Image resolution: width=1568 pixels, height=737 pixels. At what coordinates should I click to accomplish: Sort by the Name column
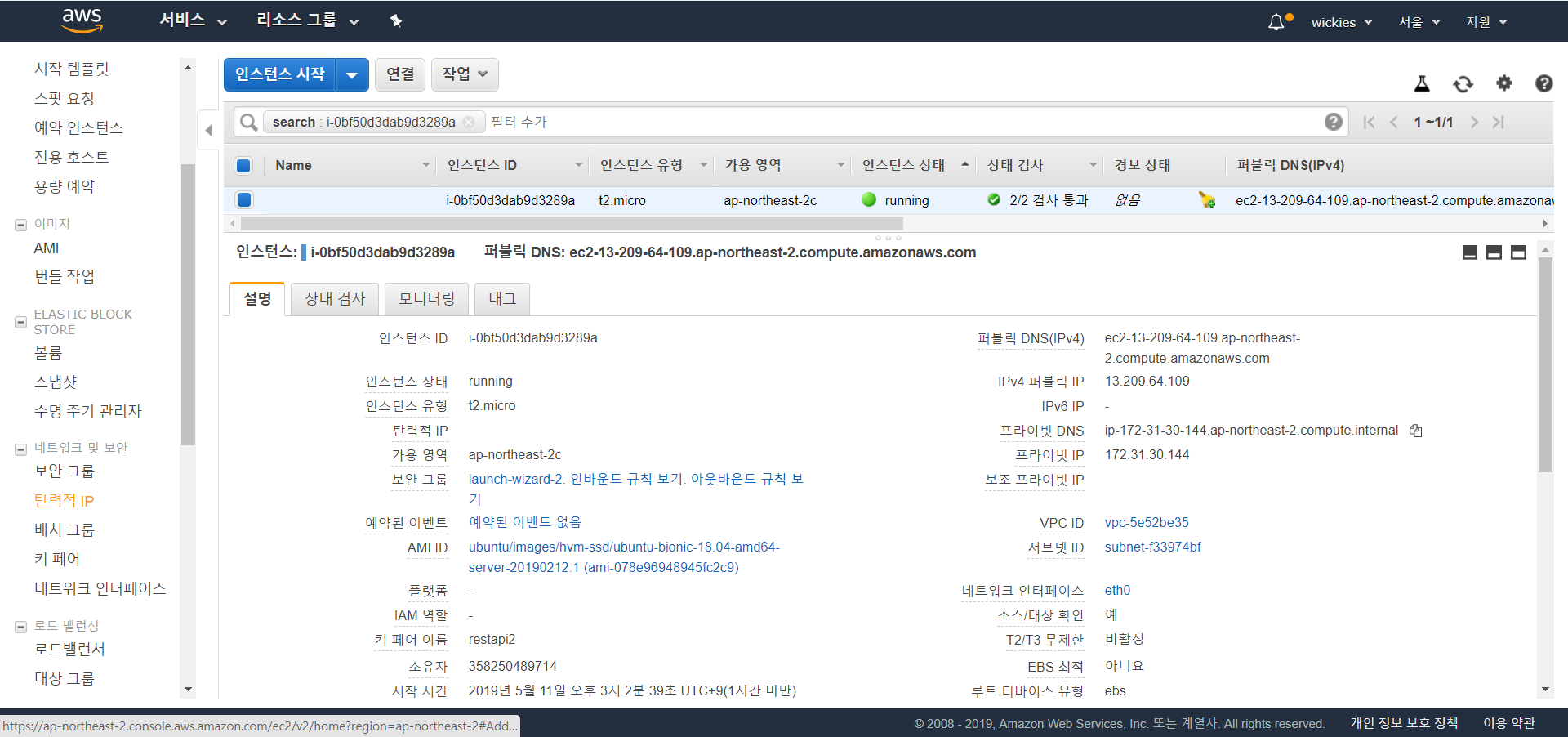click(x=352, y=165)
